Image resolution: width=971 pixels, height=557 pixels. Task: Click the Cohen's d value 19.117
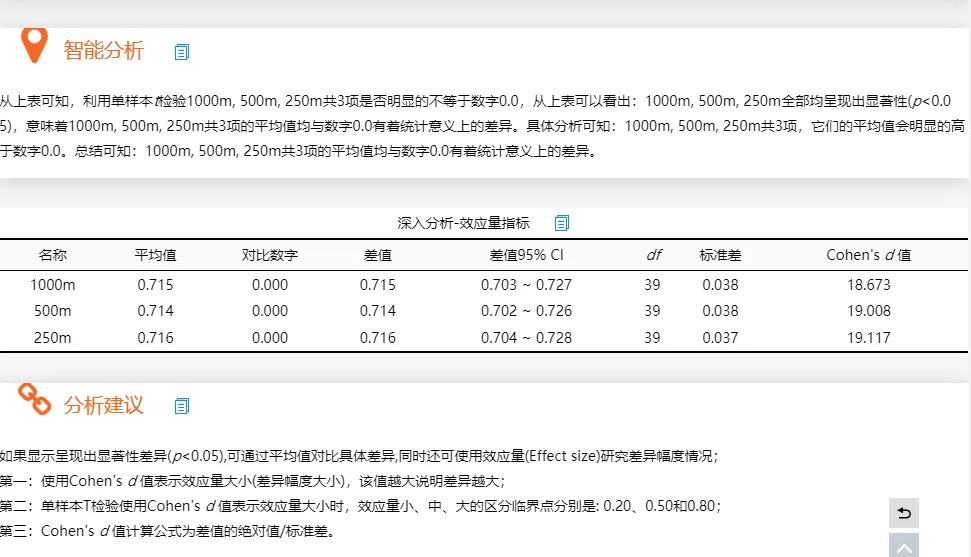point(869,338)
